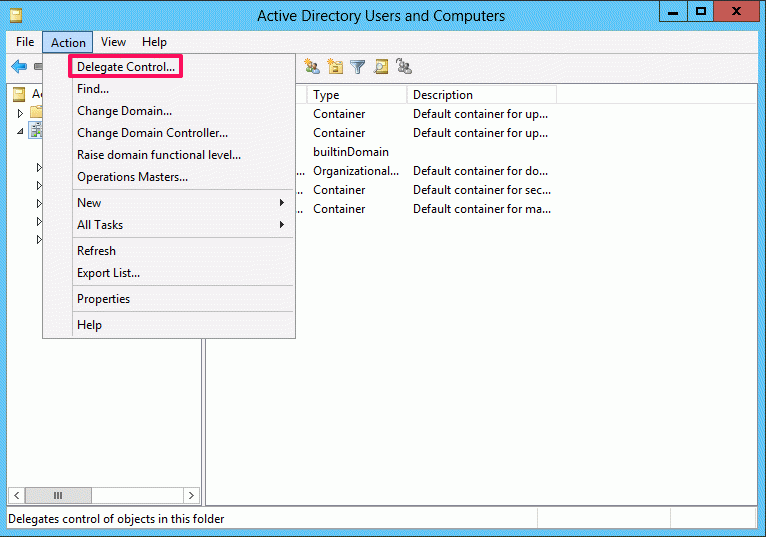Click Container type beside 'ma...' description

coord(339,209)
